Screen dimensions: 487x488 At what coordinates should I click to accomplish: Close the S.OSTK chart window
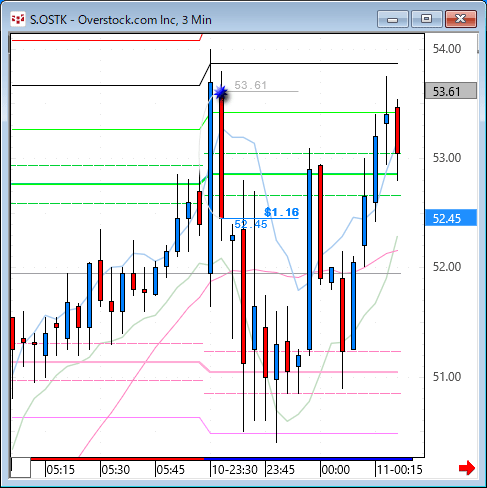coord(461,19)
